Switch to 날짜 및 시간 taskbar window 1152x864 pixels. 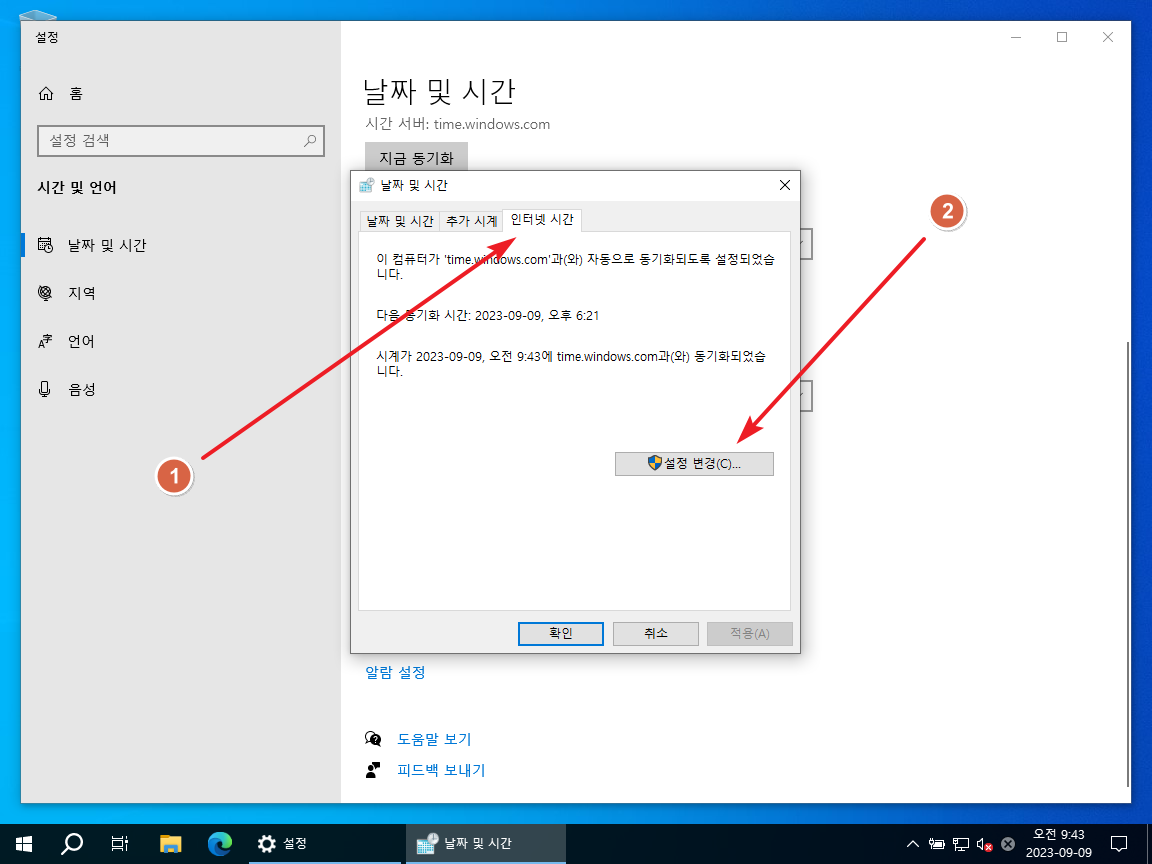(x=486, y=843)
